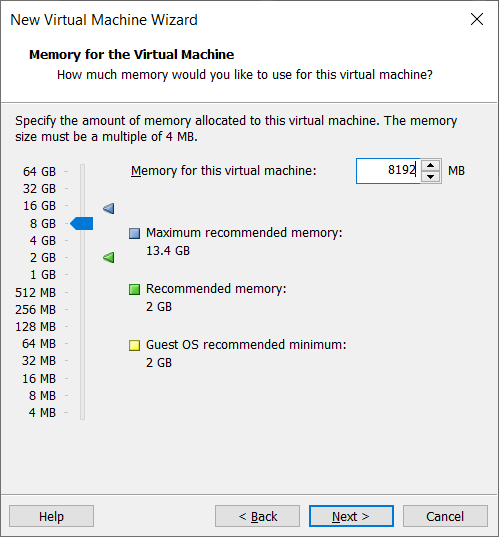Set memory slider to 4 MB mark
499x537 pixels.
[83, 412]
